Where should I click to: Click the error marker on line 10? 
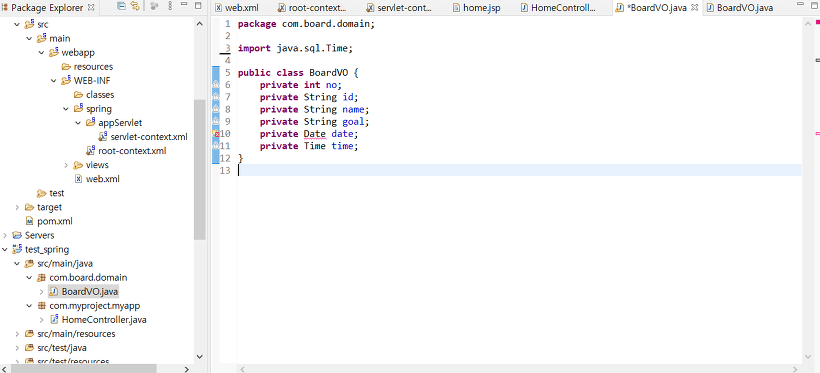coord(216,134)
